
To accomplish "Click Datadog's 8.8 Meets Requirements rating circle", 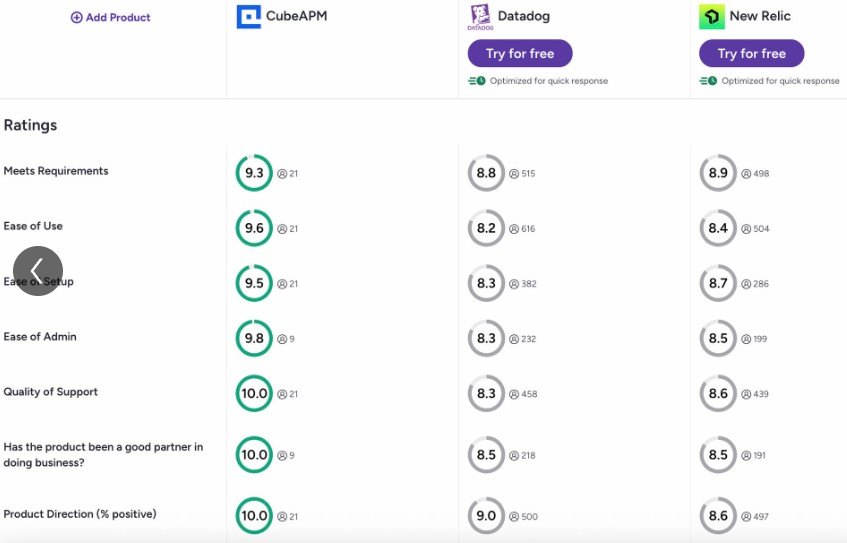I will [x=486, y=173].
